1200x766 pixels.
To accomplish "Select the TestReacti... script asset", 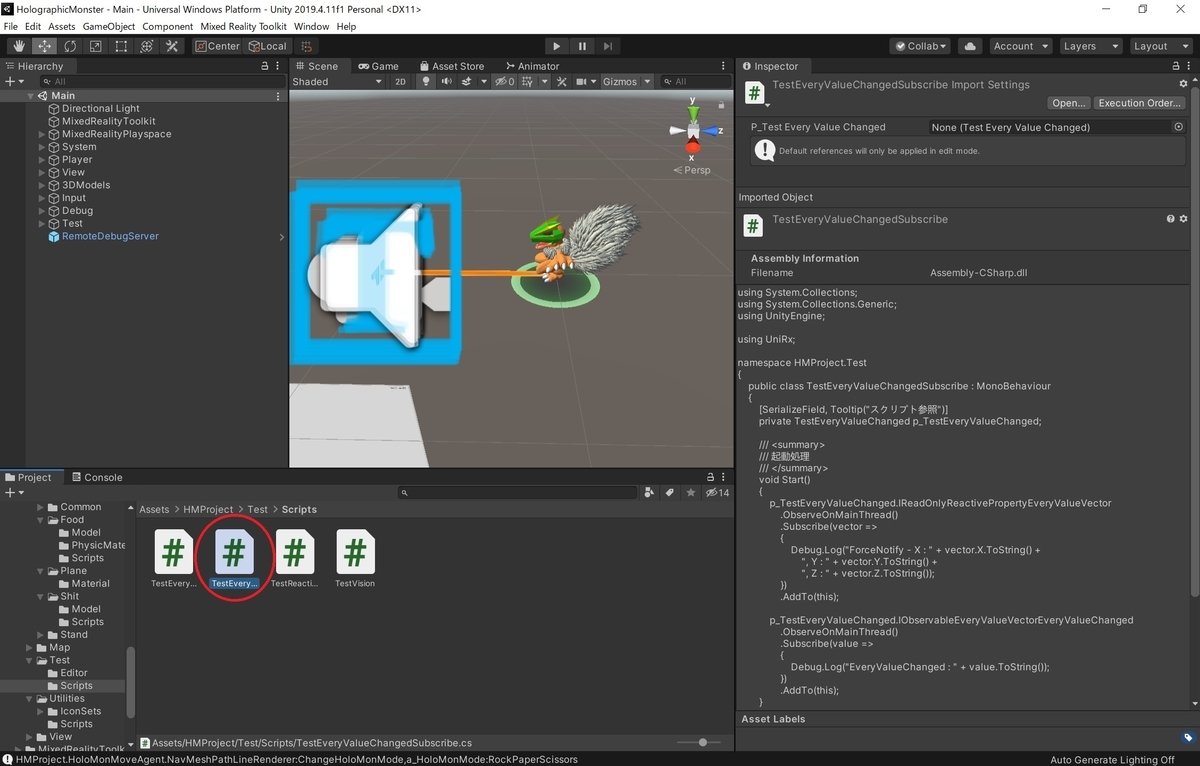I will pos(294,560).
